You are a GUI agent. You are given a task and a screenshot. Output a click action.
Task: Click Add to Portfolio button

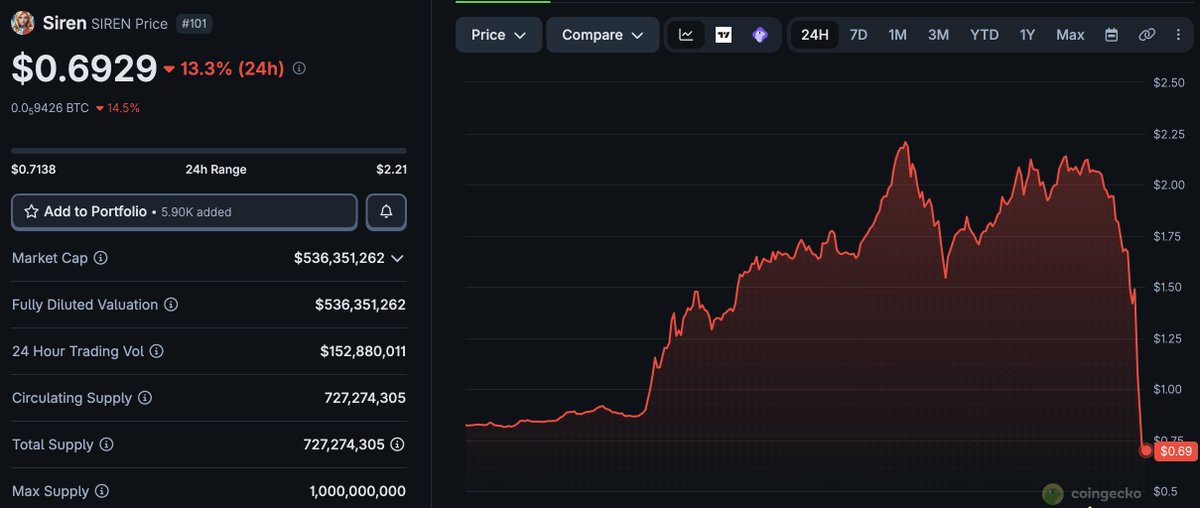coord(184,212)
